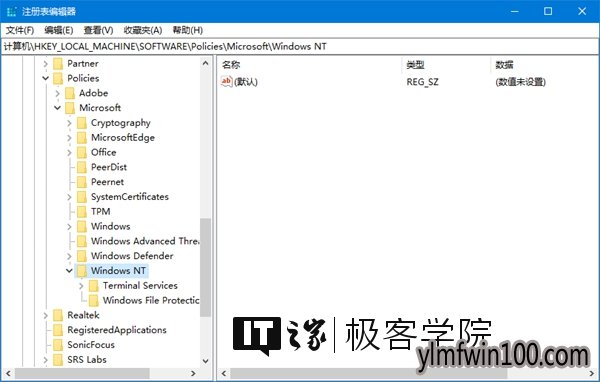This screenshot has height=382, width=600.
Task: Click the tree pane up scroll arrow
Action: [205, 63]
